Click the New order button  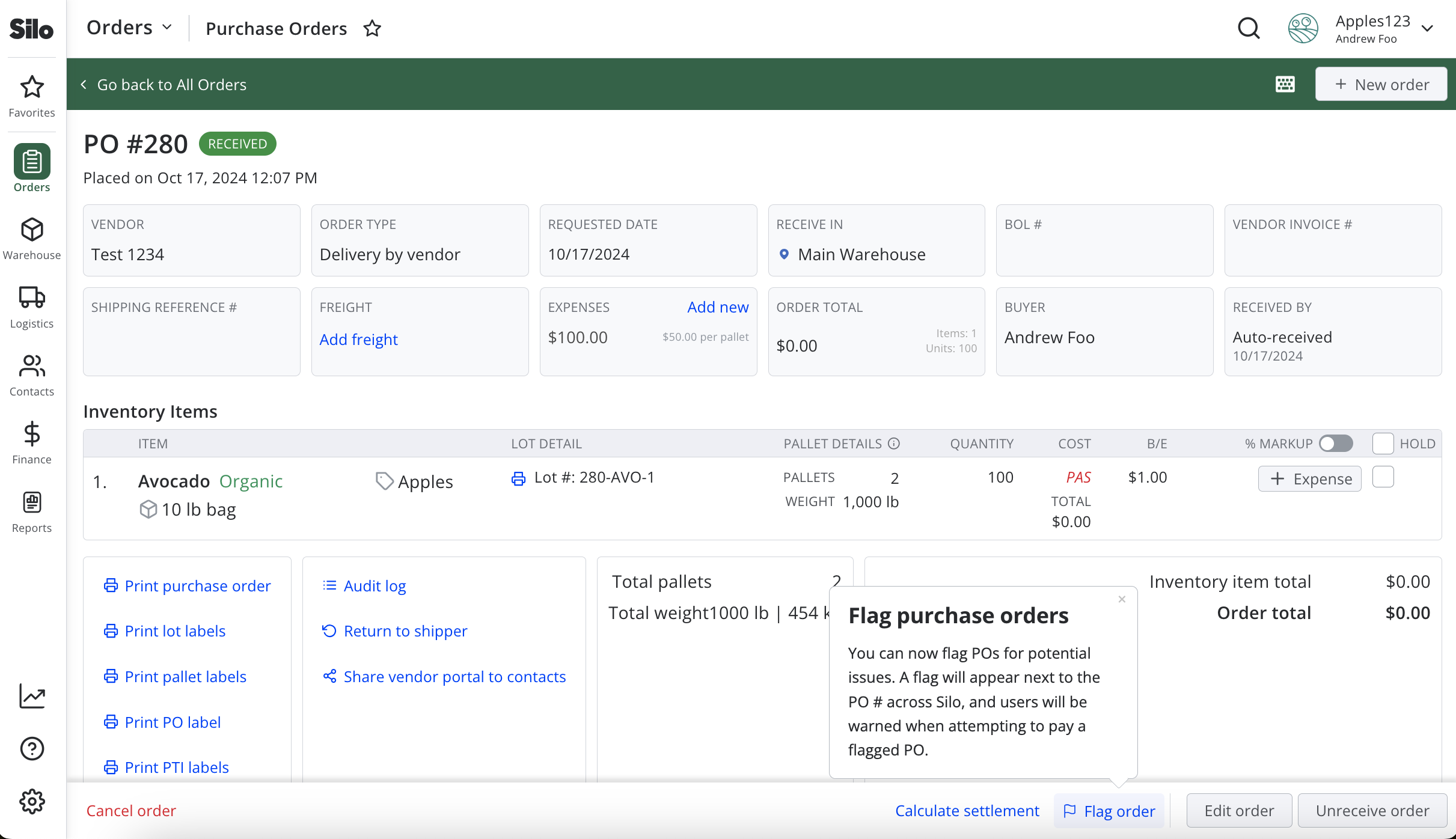[x=1381, y=84]
